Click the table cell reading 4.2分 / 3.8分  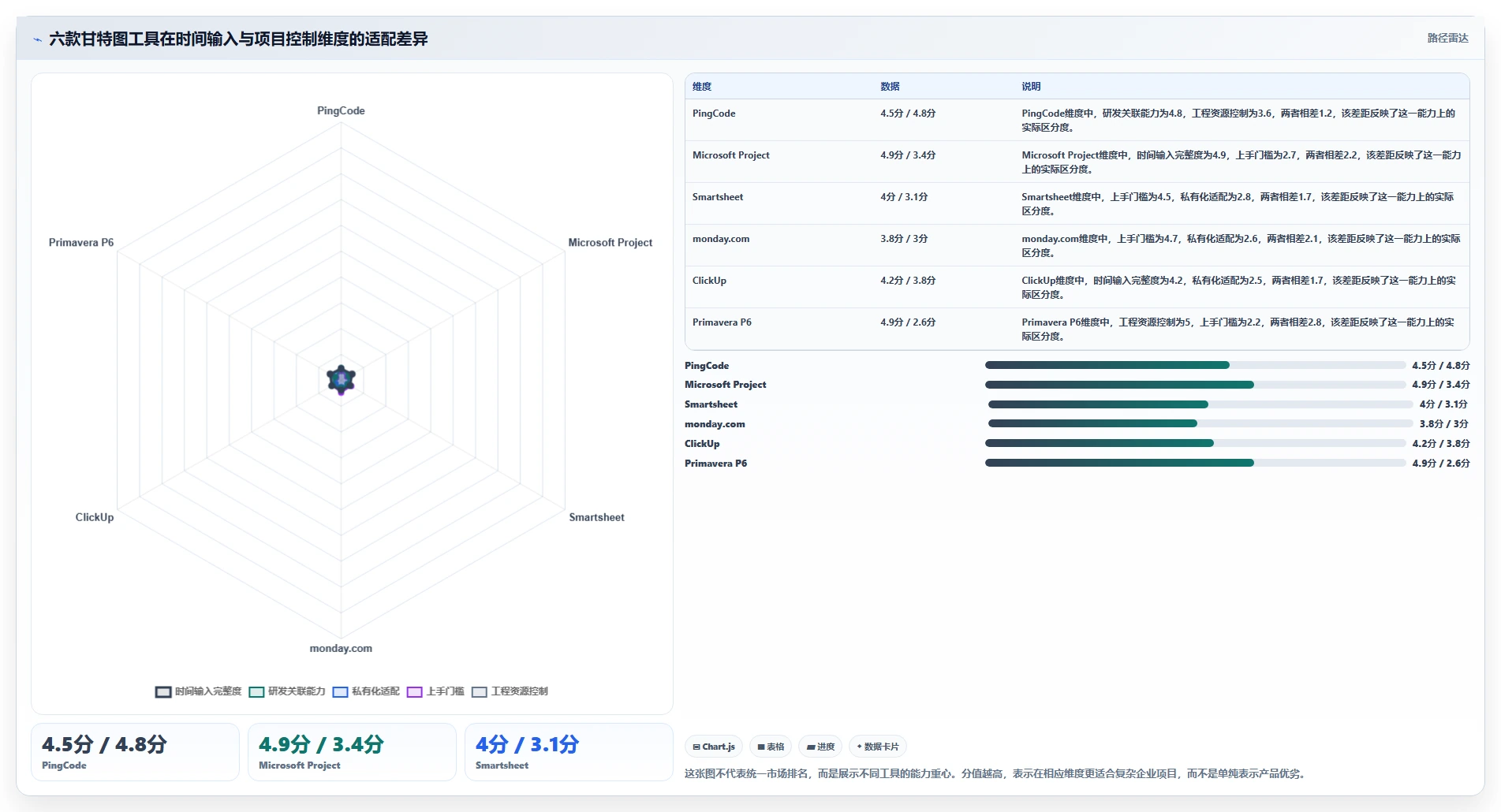pos(908,281)
